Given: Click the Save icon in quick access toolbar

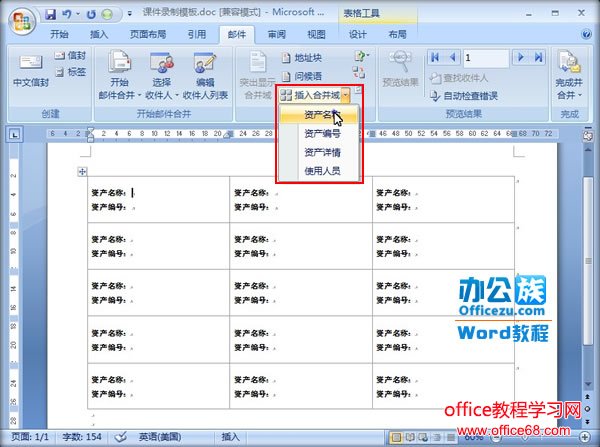Looking at the screenshot, I should click(50, 15).
